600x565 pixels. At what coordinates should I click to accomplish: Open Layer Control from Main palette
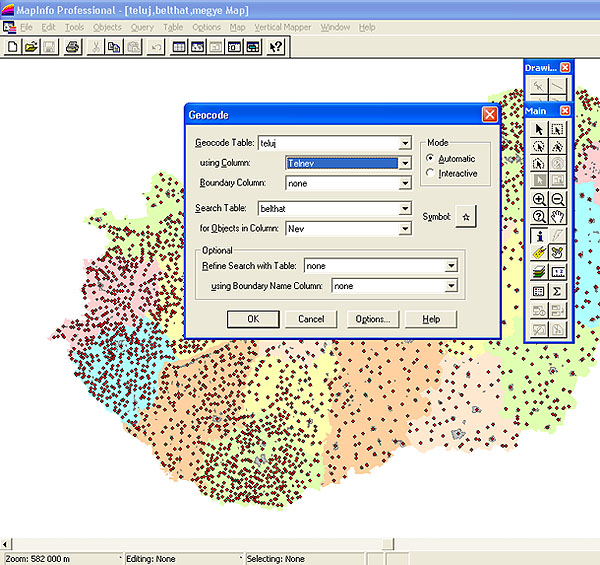tap(539, 271)
